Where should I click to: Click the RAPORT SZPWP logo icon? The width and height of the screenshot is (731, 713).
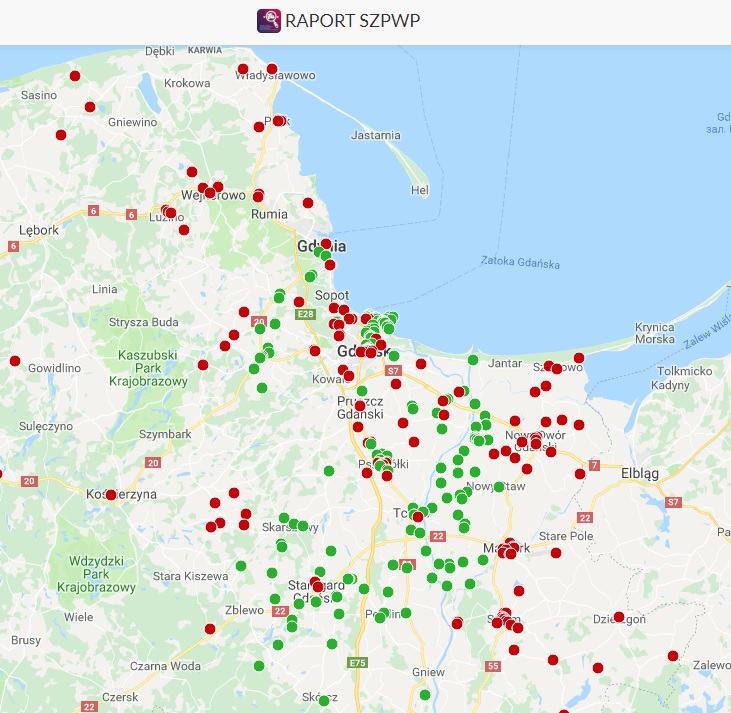[x=269, y=21]
